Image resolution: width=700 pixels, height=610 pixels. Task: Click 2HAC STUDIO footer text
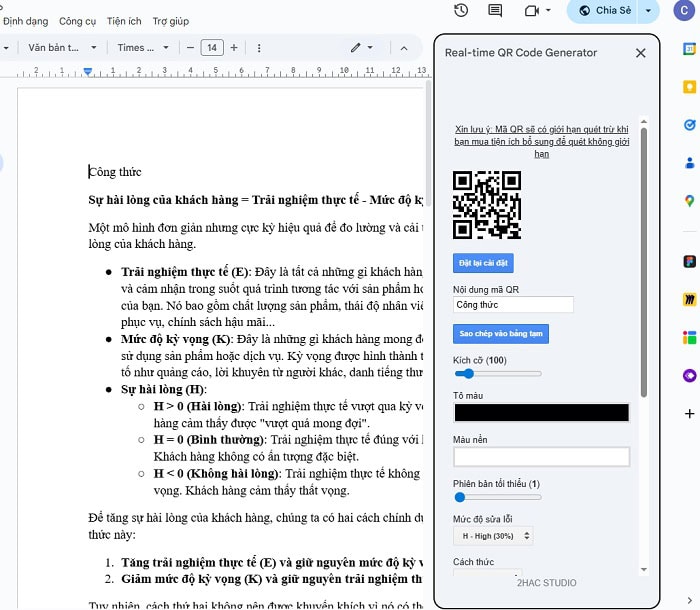click(x=546, y=583)
